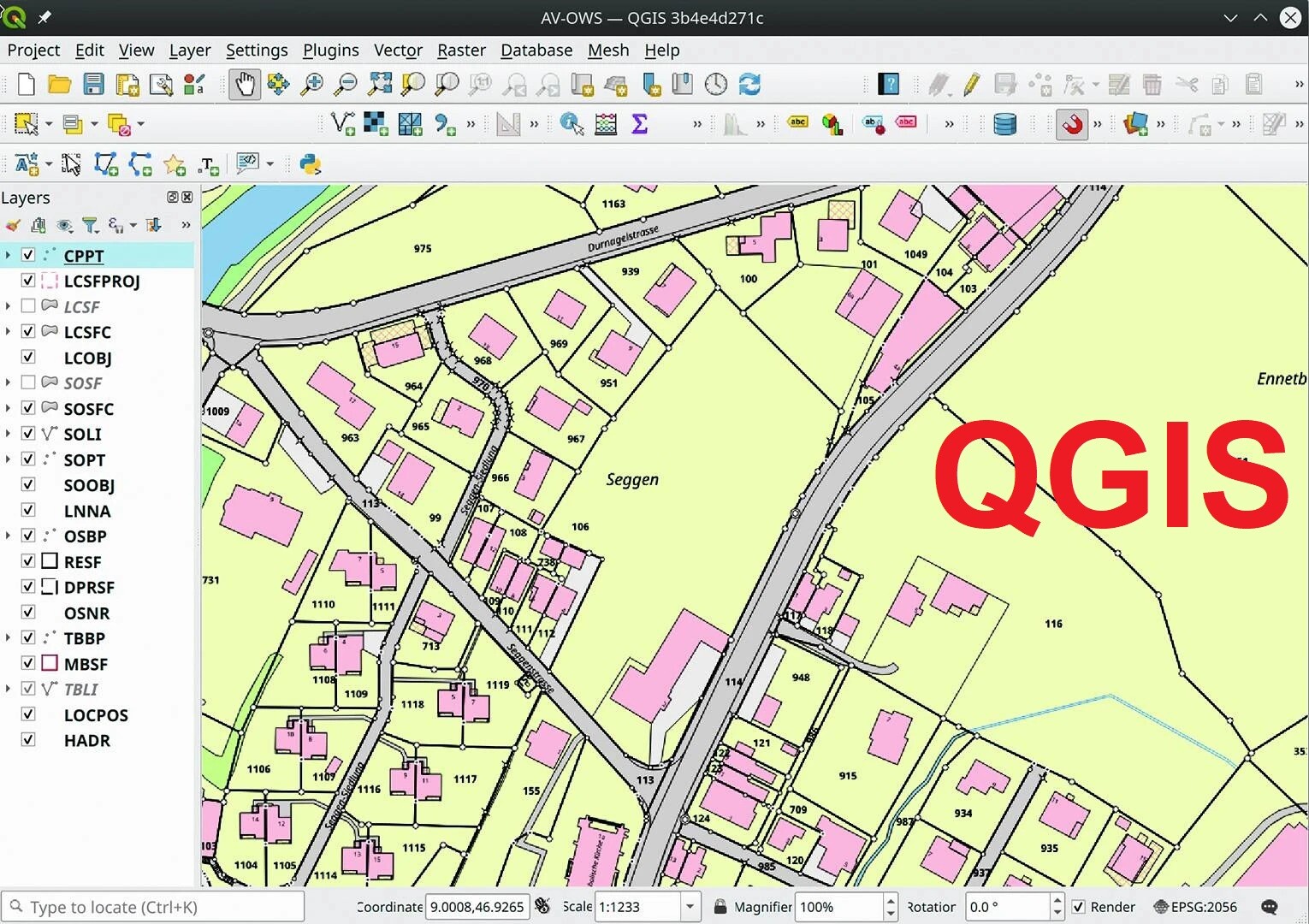Show statistical summary sigma icon

(x=639, y=124)
